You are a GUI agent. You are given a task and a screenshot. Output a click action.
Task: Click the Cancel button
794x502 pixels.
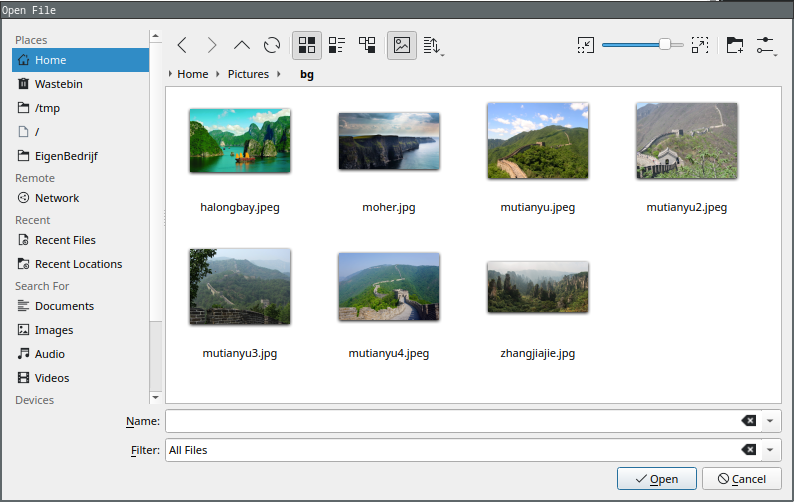click(742, 479)
